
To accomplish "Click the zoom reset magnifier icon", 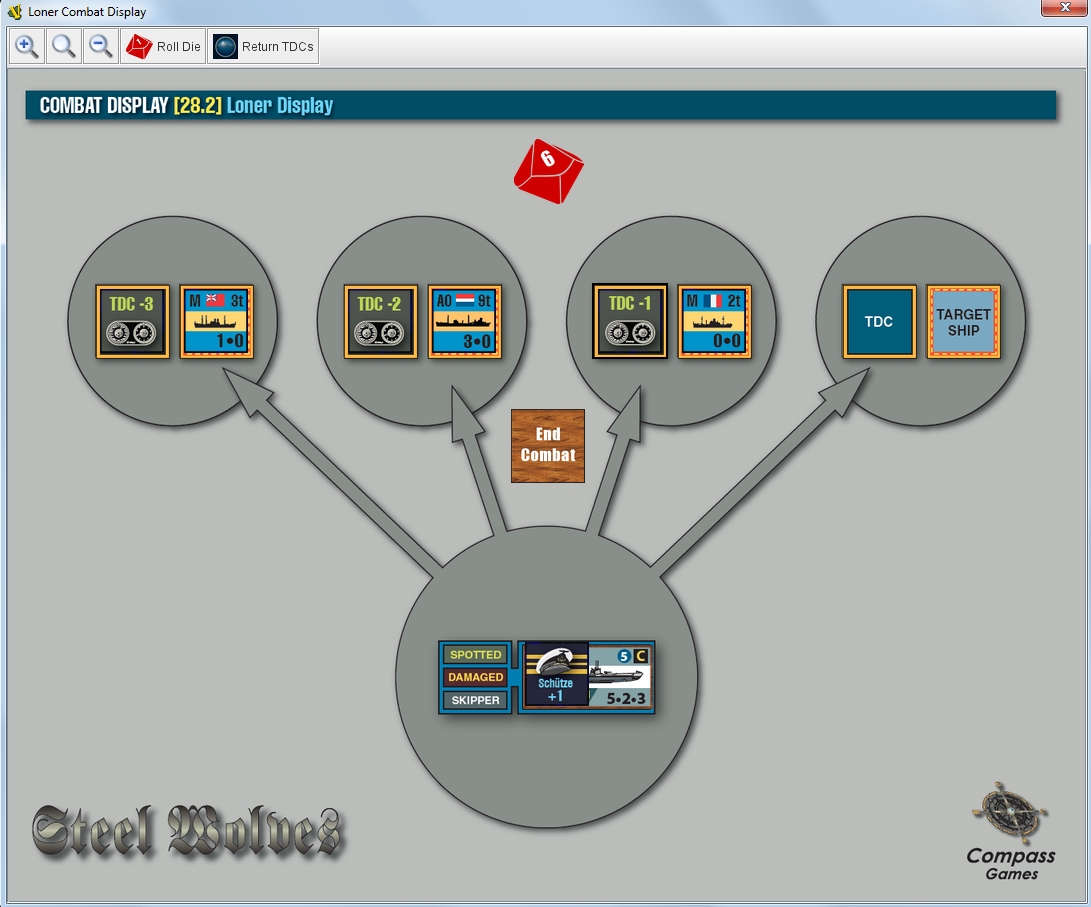I will click(x=64, y=47).
